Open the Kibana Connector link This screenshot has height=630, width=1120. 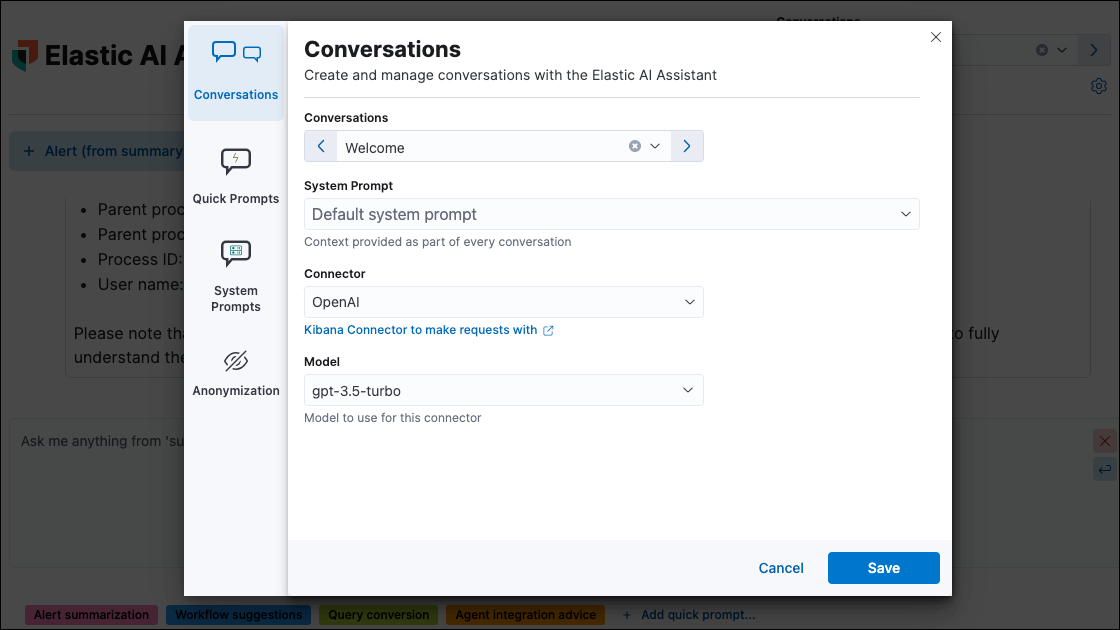tap(420, 330)
